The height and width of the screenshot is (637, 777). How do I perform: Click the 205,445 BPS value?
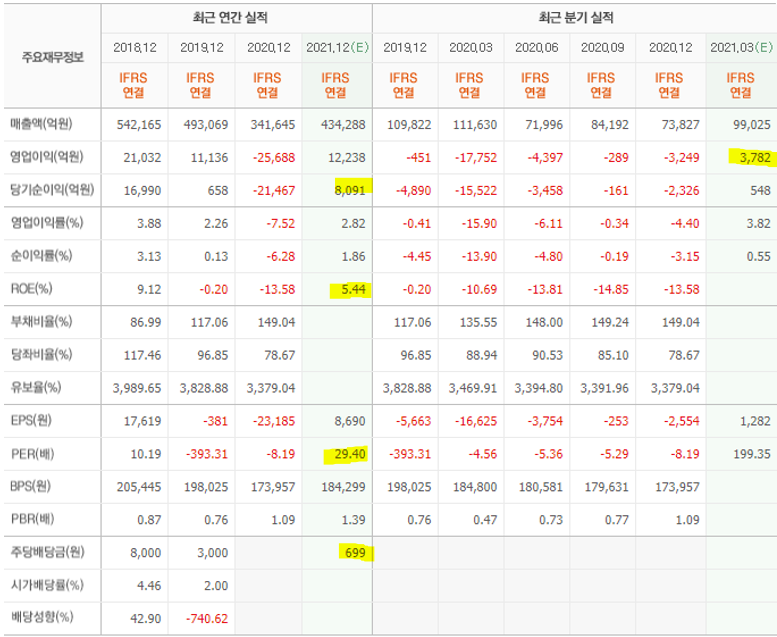pyautogui.click(x=139, y=487)
